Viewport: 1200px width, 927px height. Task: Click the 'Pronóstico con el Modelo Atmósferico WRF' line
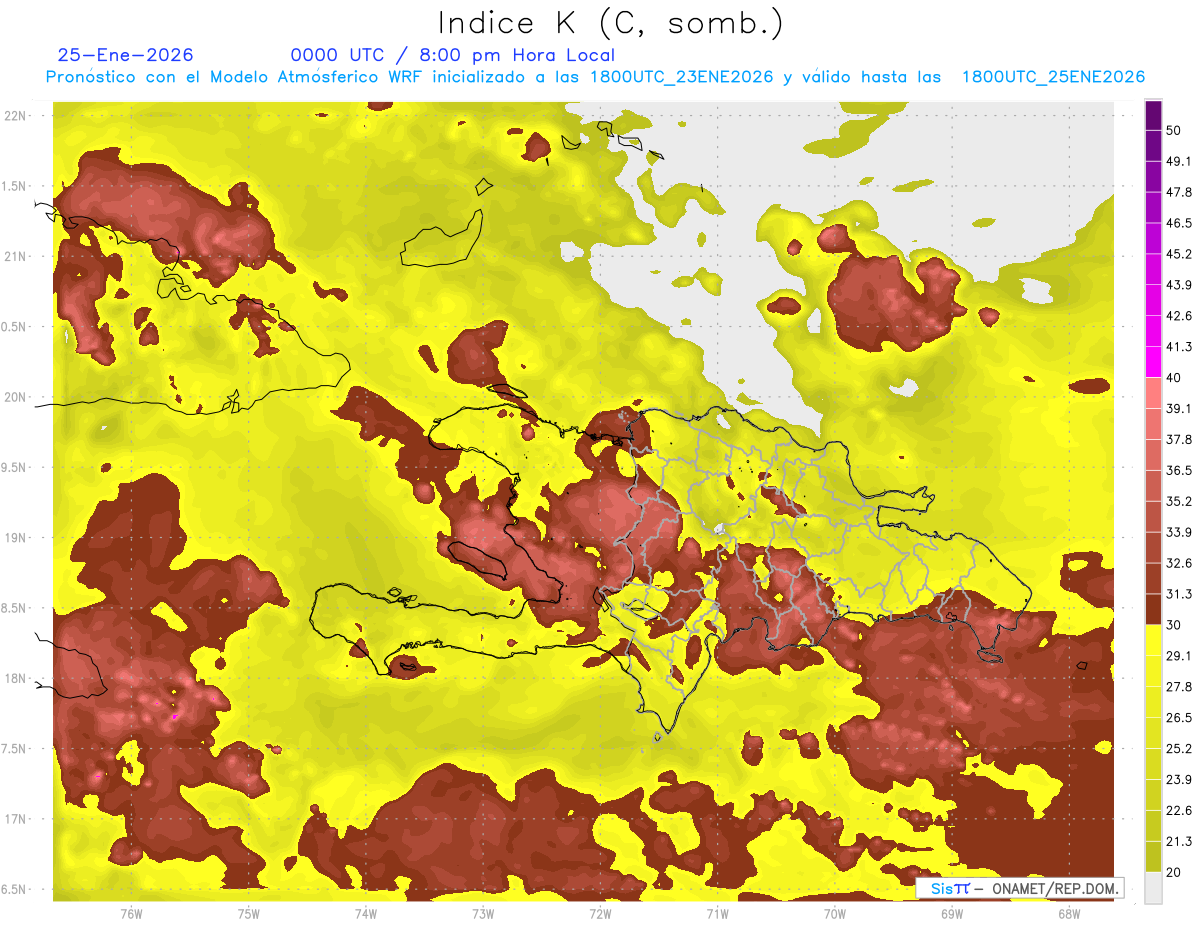[595, 77]
